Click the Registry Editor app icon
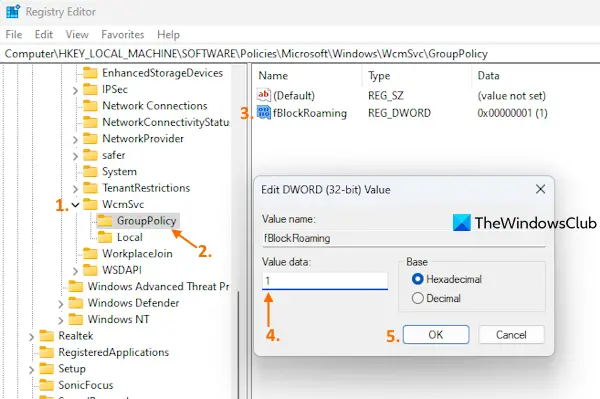 coord(13,11)
